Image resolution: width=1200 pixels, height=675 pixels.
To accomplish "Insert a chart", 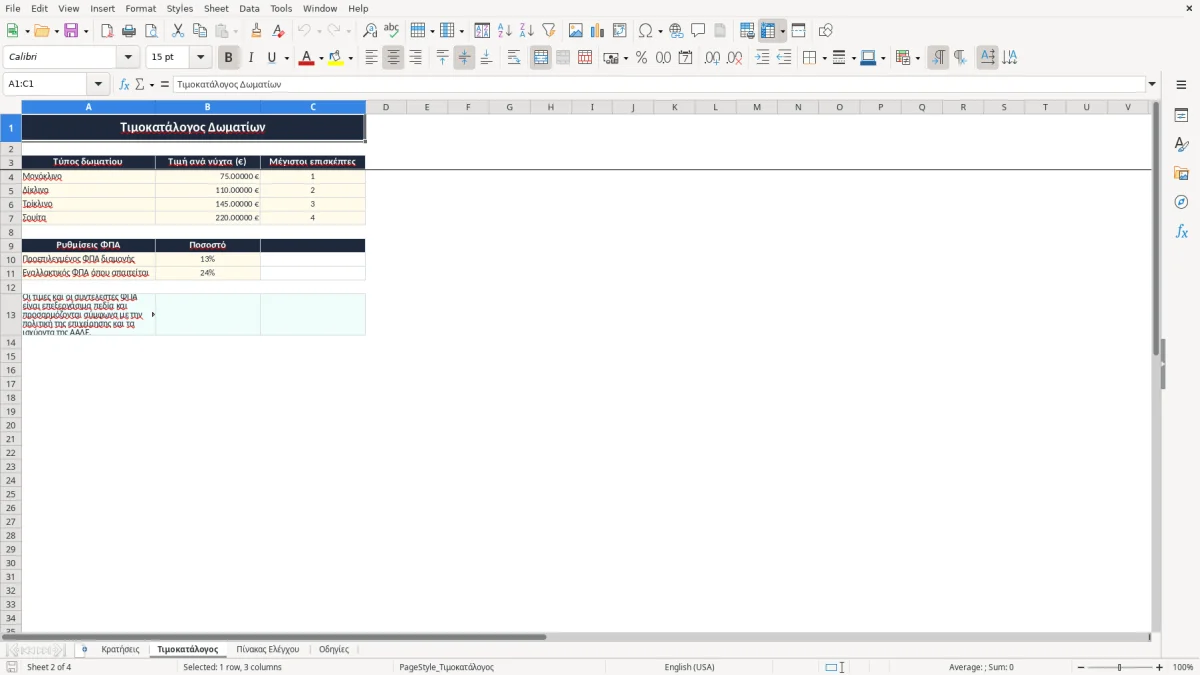I will (597, 31).
